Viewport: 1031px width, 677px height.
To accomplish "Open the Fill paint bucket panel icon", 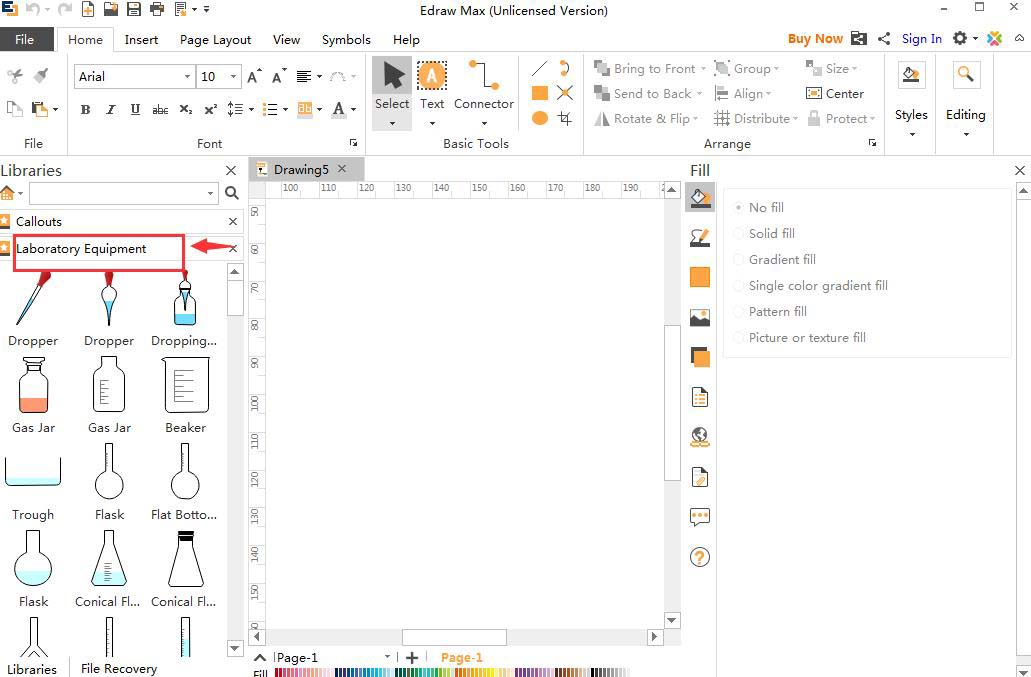I will tap(700, 197).
